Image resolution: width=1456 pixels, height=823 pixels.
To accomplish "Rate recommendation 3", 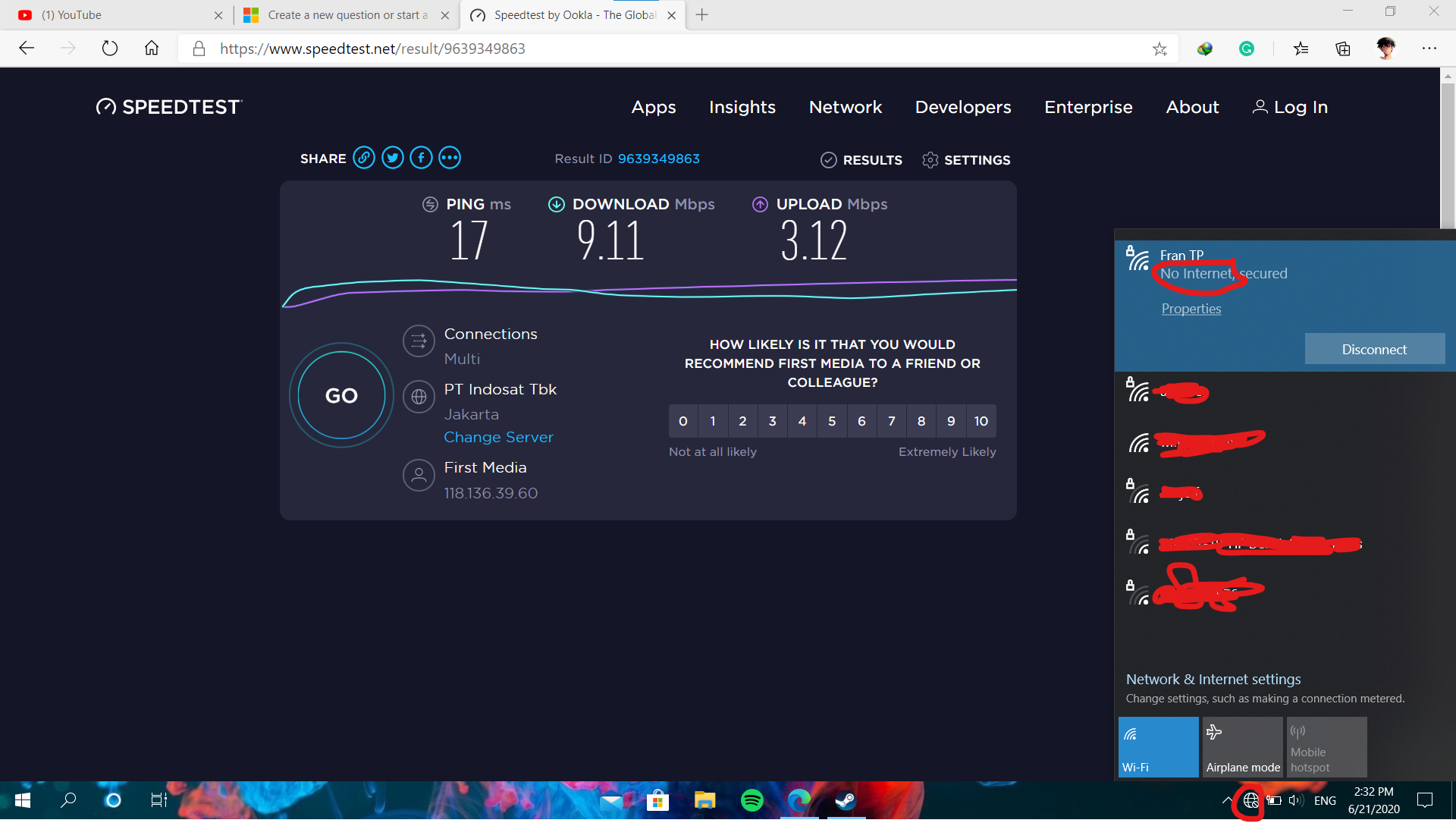I will [x=773, y=421].
